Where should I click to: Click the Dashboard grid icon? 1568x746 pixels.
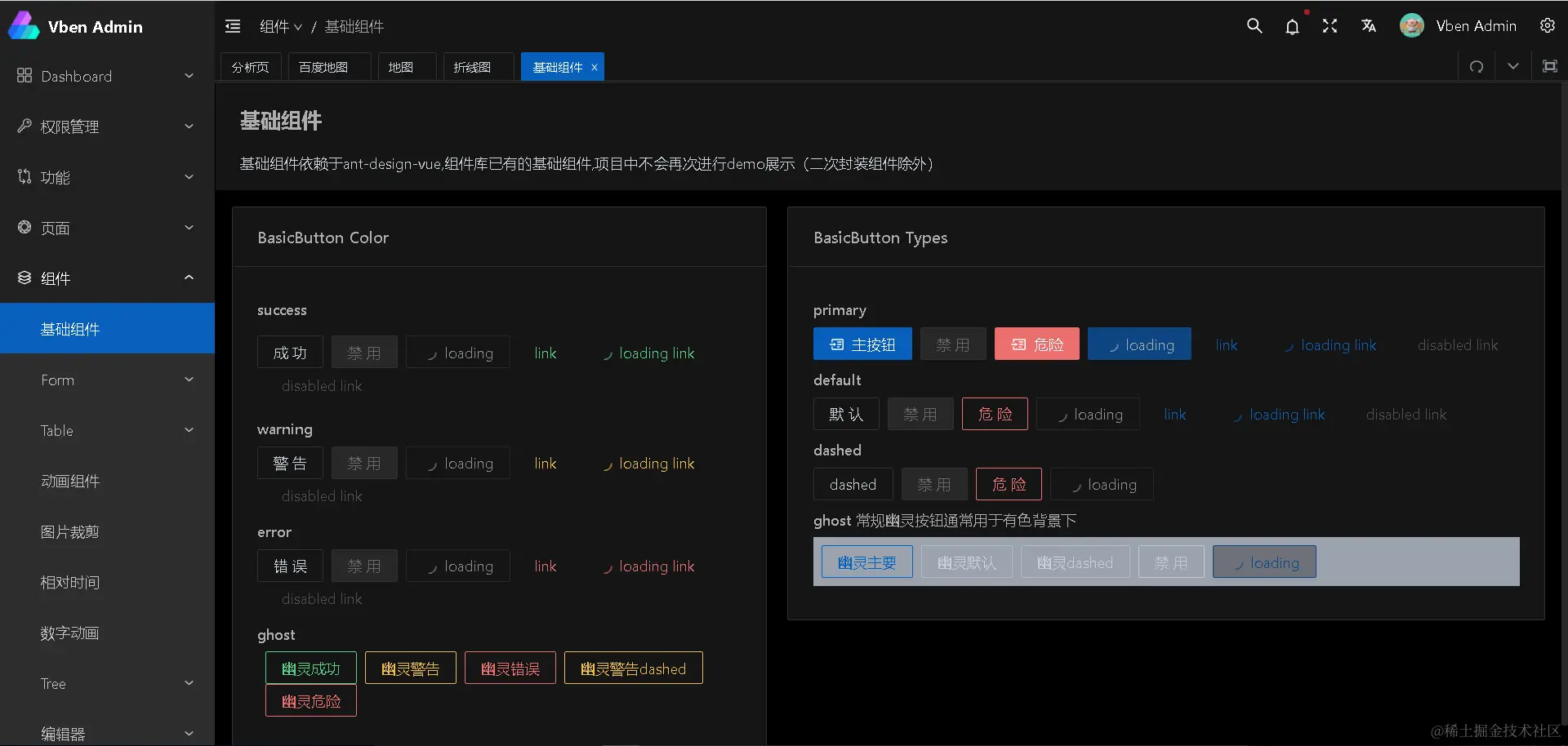24,75
